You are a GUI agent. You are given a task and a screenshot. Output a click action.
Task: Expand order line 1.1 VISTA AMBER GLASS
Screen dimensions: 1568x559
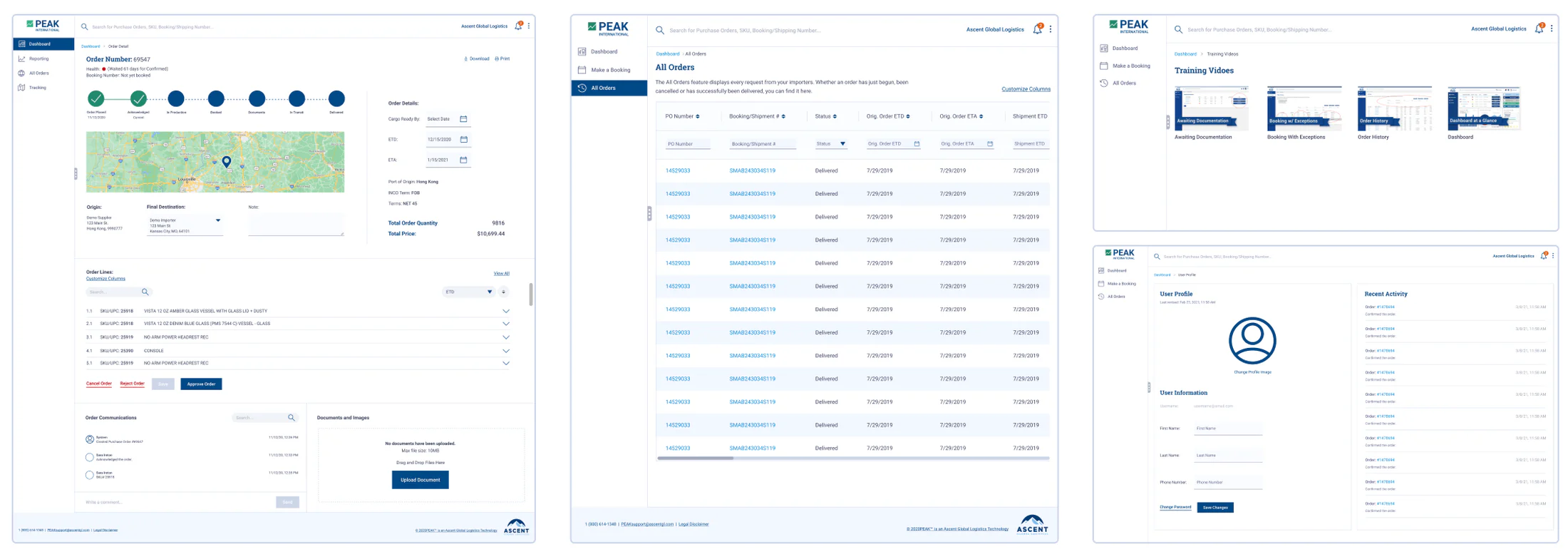click(x=506, y=311)
